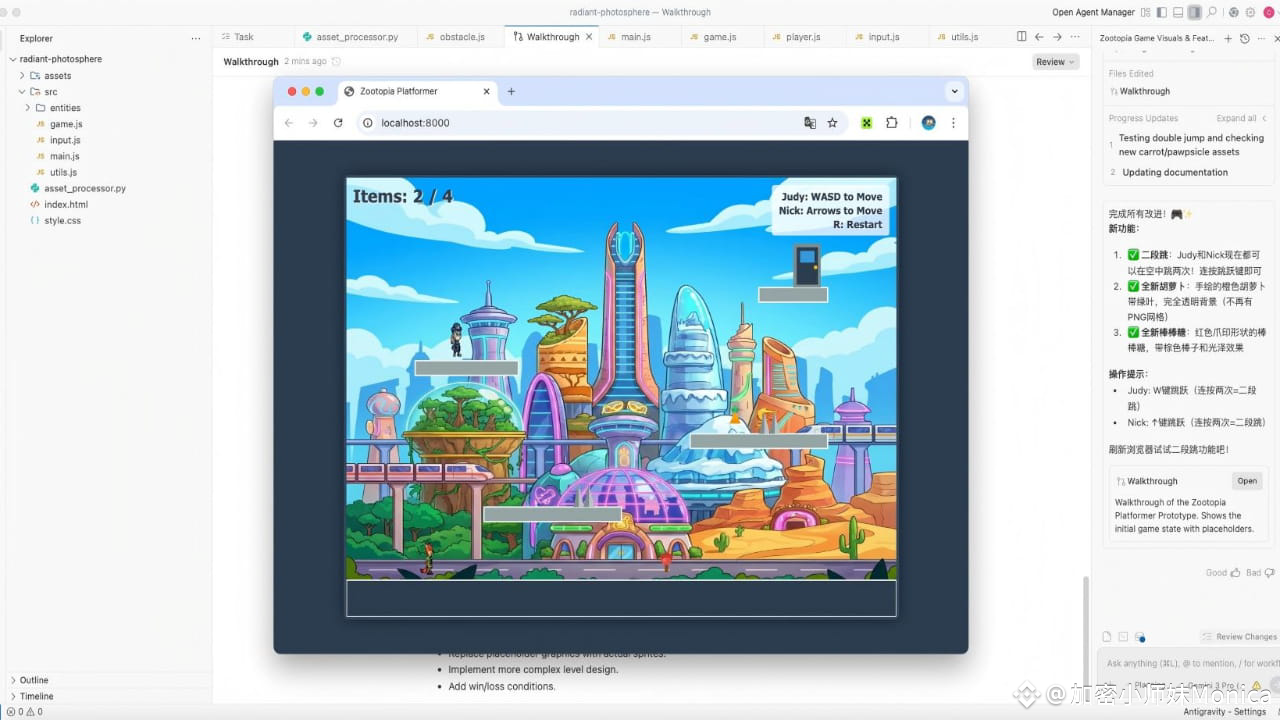1280x720 pixels.
Task: Close the agent panel with X
Action: click(x=1275, y=38)
